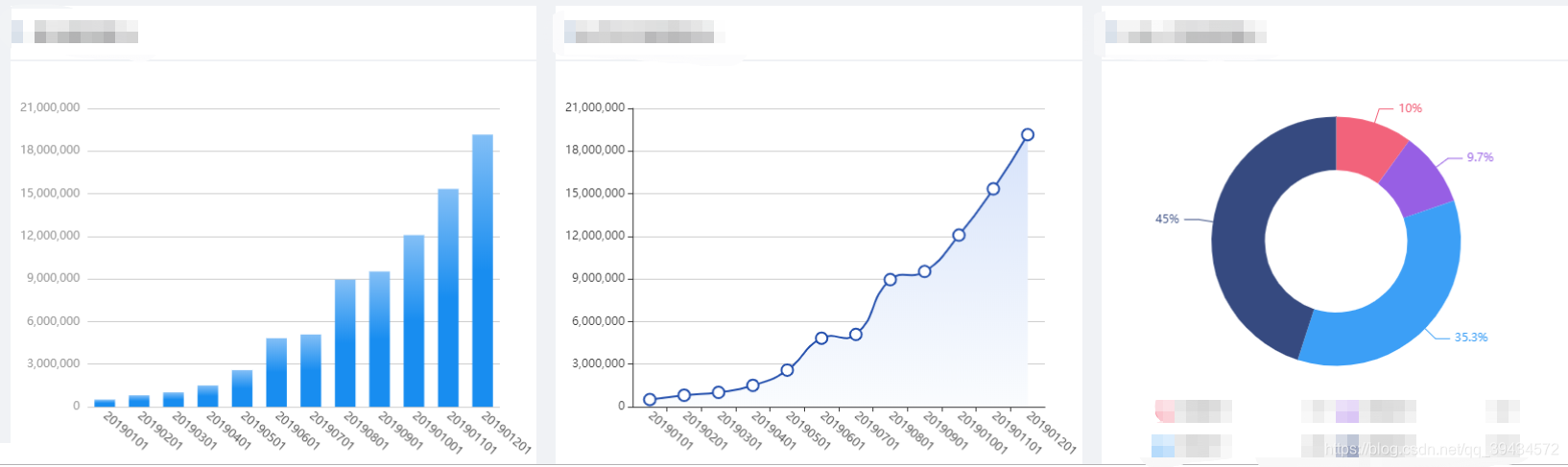Click the 9.7% label on donut chart
This screenshot has width=1568, height=467.
click(1480, 157)
